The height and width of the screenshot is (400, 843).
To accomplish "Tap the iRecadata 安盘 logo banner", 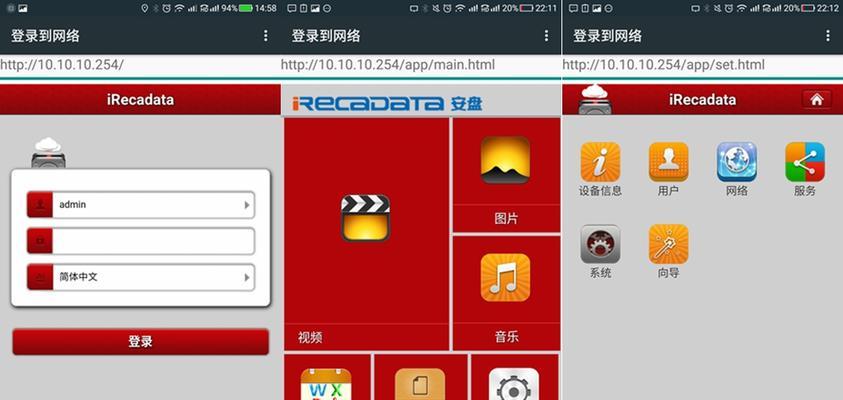I will point(387,103).
